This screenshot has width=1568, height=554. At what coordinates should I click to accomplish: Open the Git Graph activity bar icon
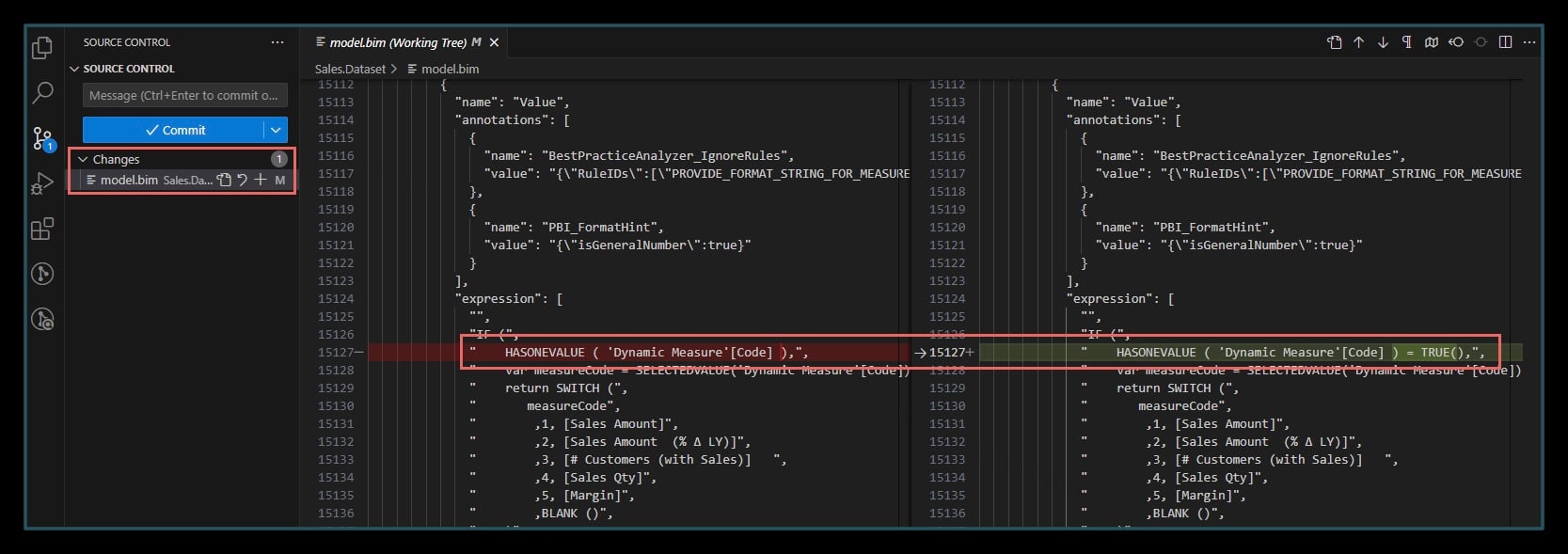(42, 274)
